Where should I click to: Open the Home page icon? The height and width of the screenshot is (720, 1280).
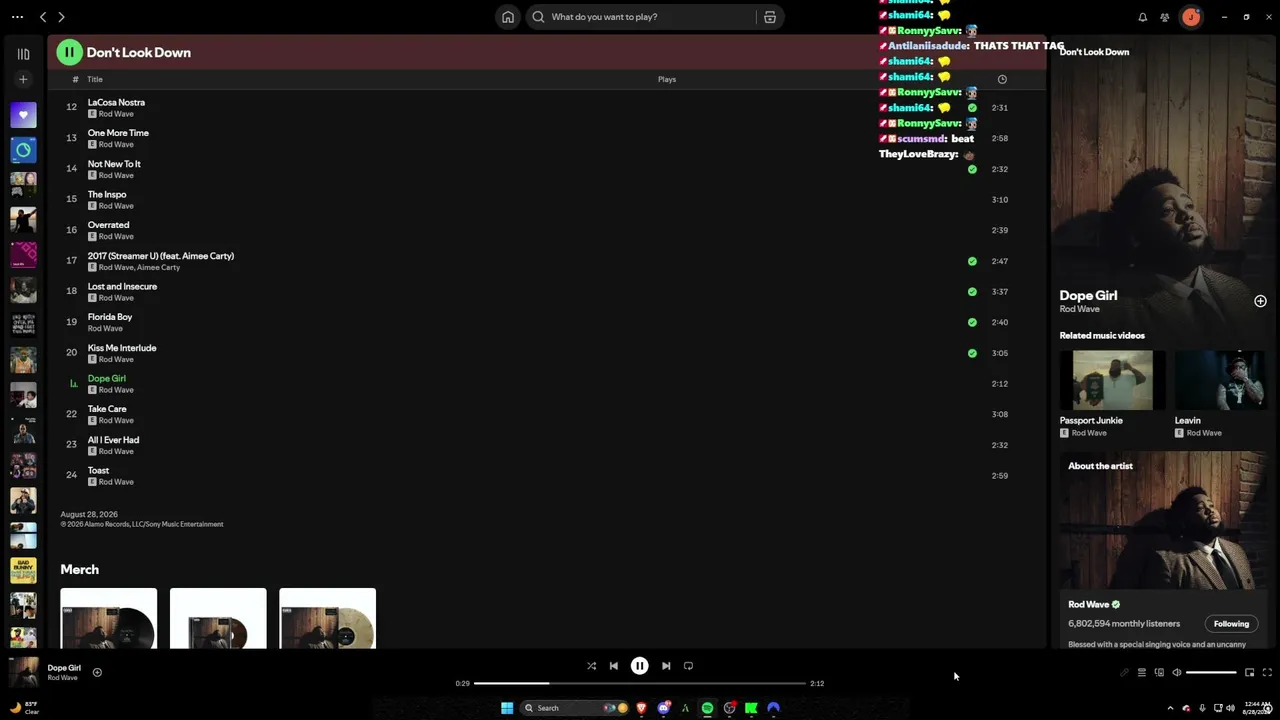[508, 17]
